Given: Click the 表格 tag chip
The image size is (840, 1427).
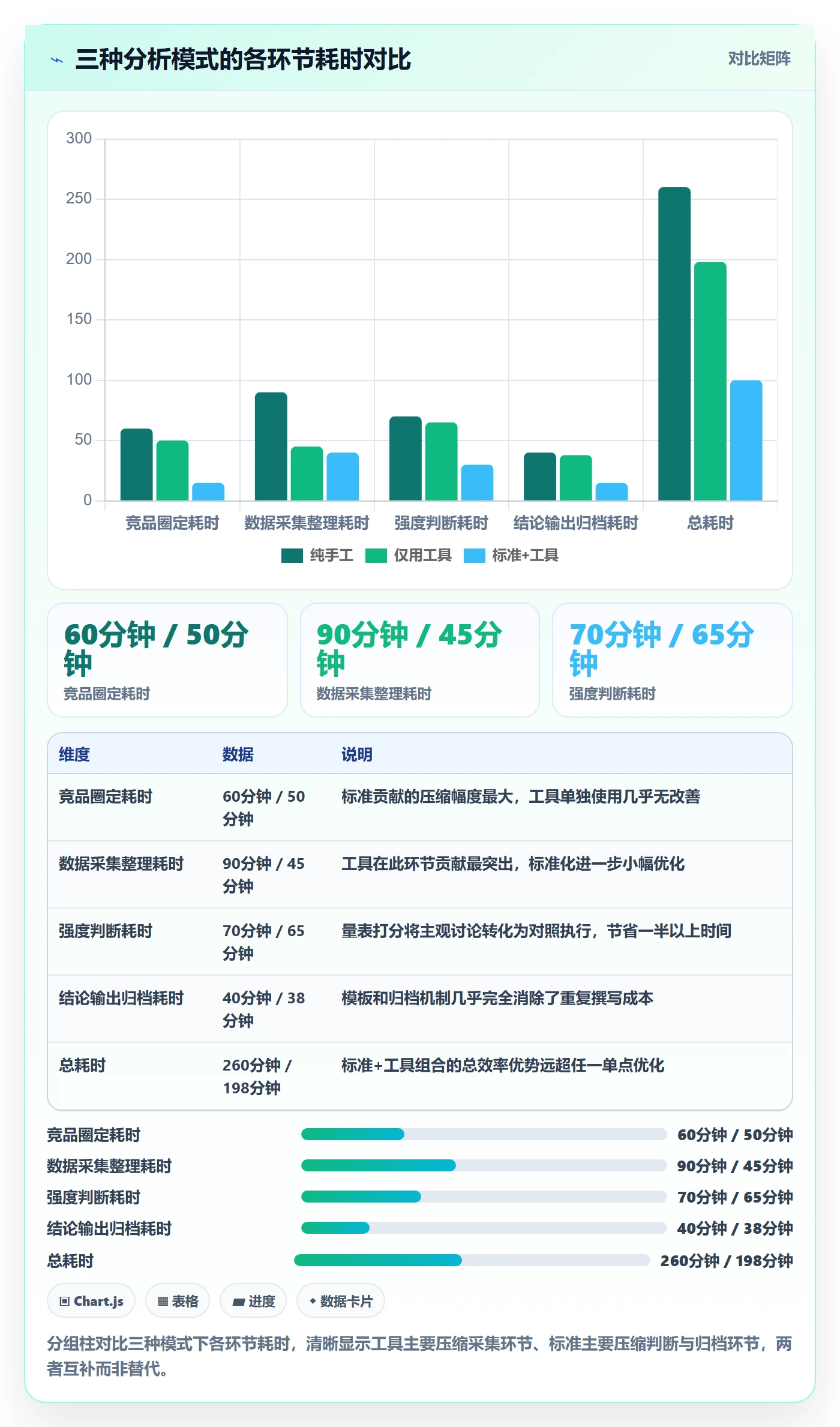Looking at the screenshot, I should pyautogui.click(x=178, y=1301).
